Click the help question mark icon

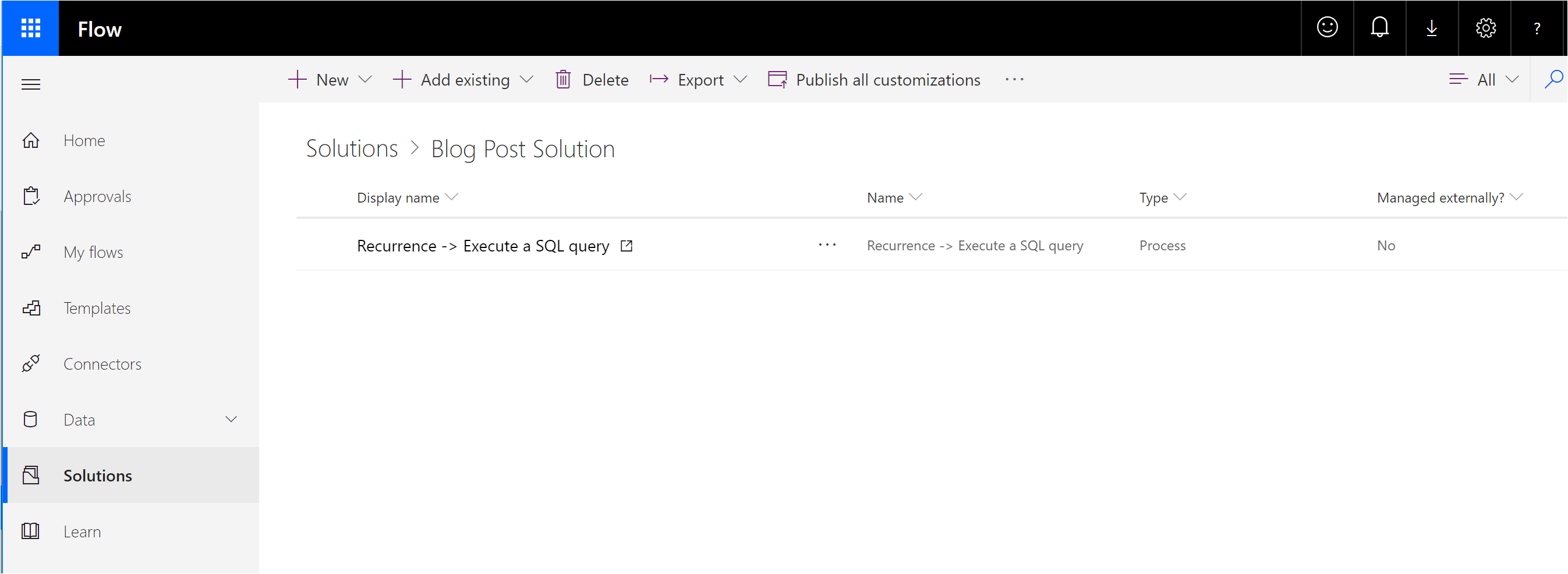tap(1537, 29)
